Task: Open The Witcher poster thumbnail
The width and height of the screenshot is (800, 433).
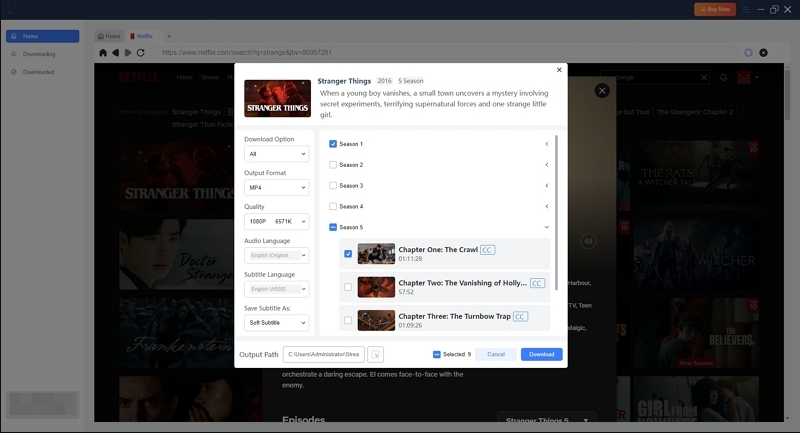Action: click(696, 254)
